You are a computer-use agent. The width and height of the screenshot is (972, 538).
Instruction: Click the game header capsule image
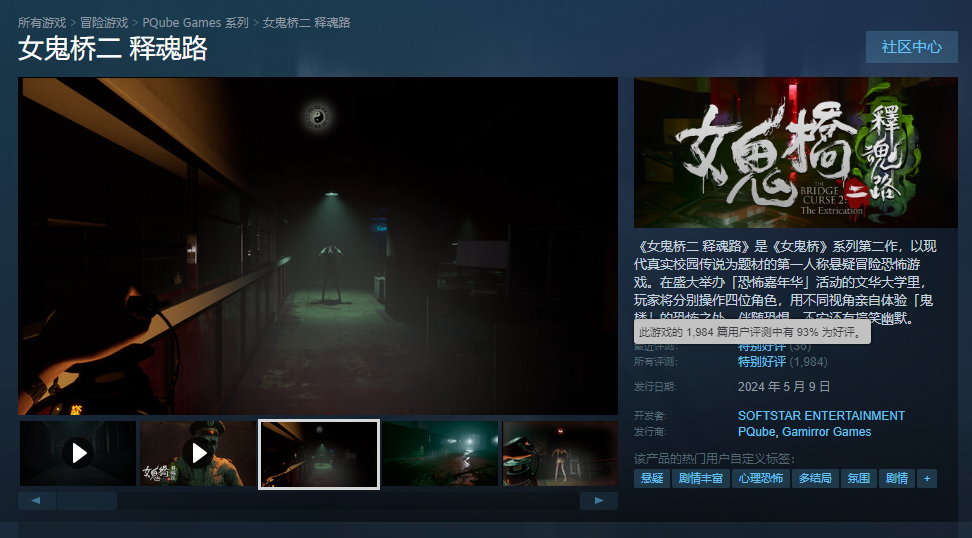[x=796, y=152]
